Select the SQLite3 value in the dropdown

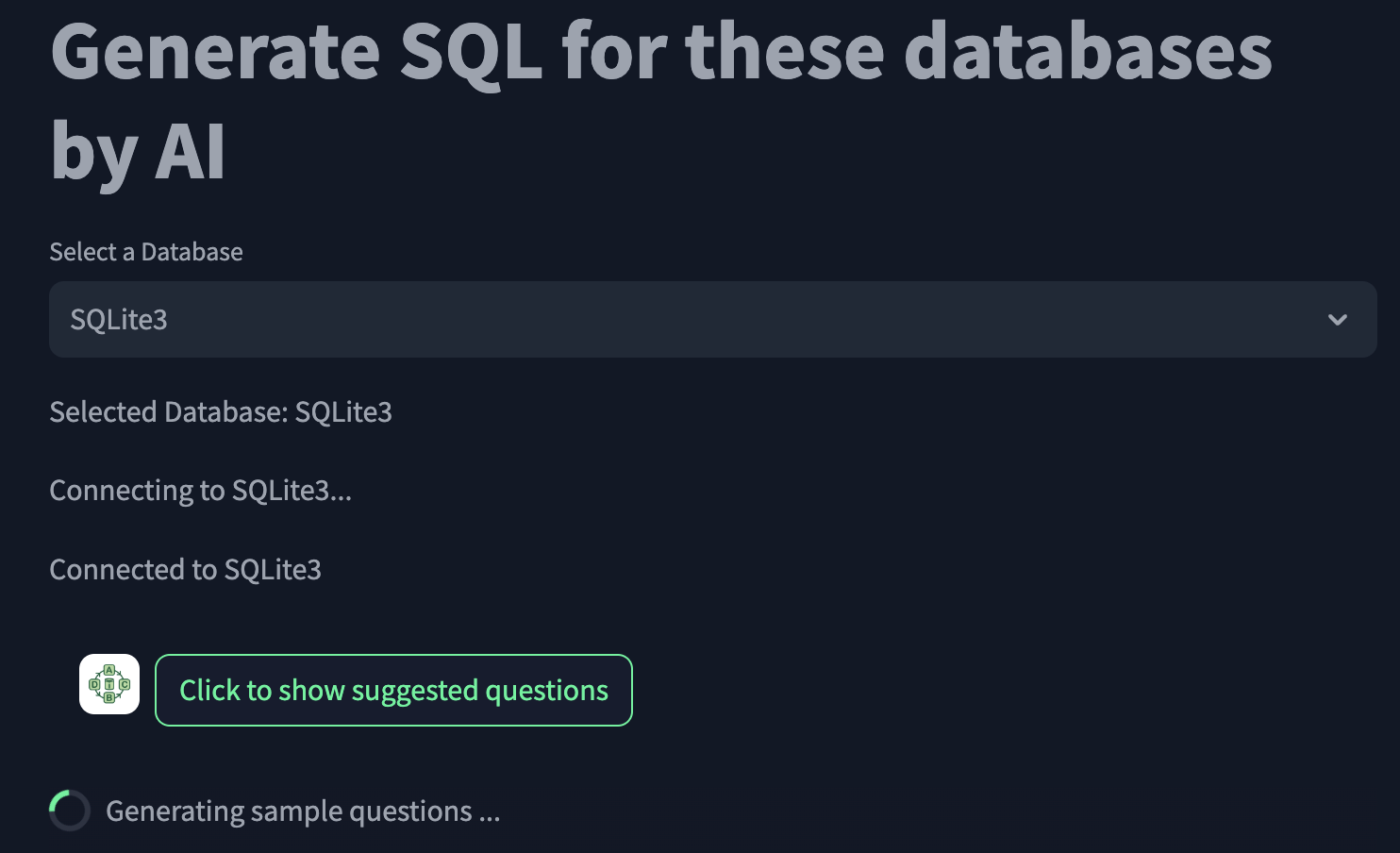tap(119, 320)
